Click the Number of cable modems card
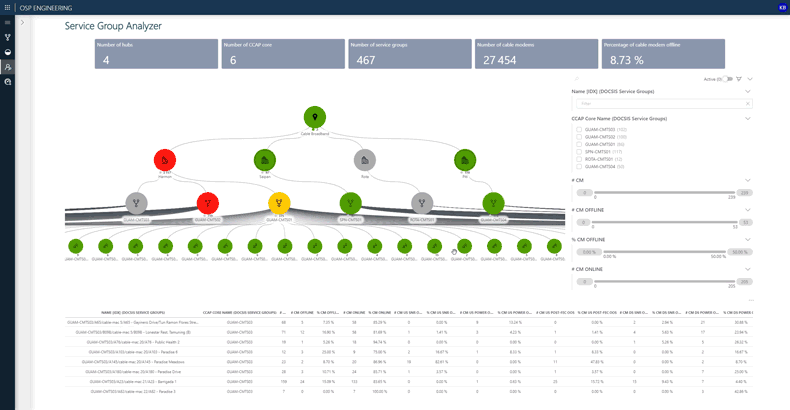 click(537, 54)
